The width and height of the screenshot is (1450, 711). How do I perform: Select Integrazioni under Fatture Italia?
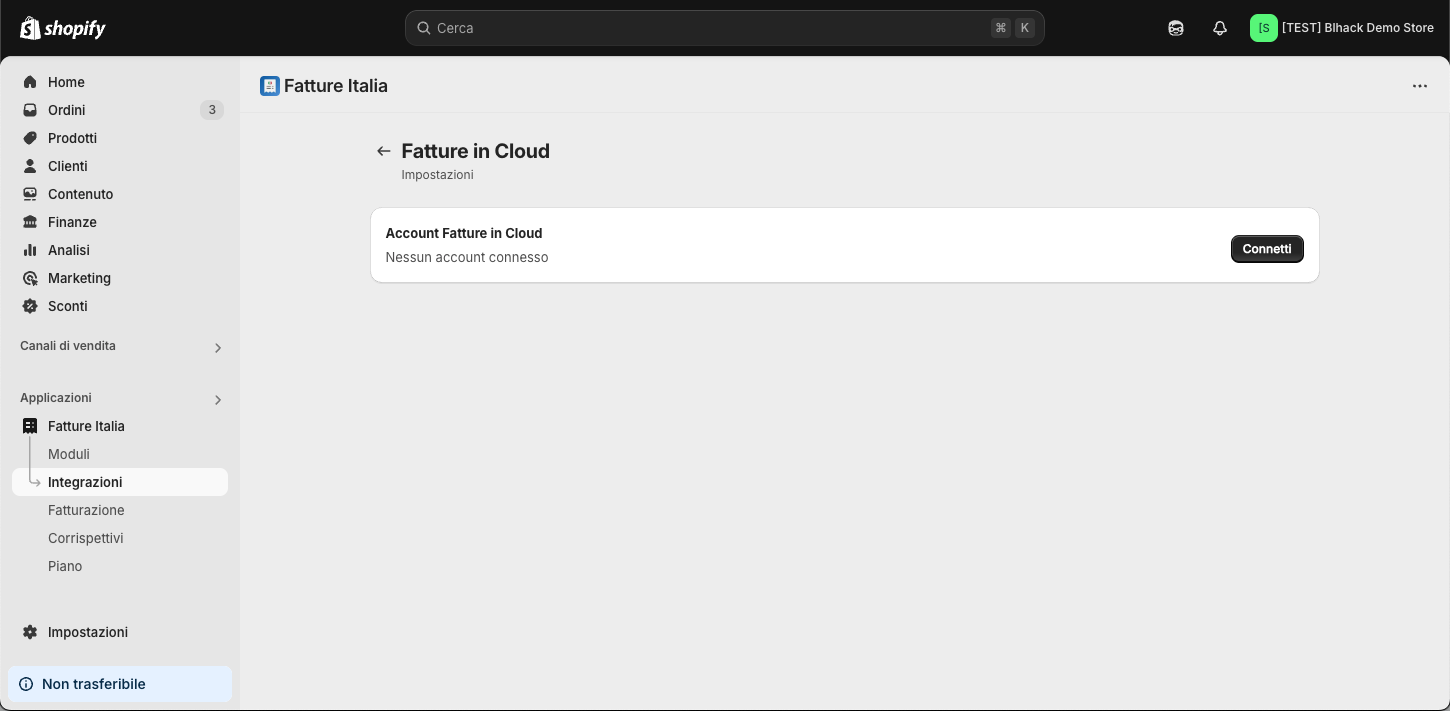click(120, 482)
